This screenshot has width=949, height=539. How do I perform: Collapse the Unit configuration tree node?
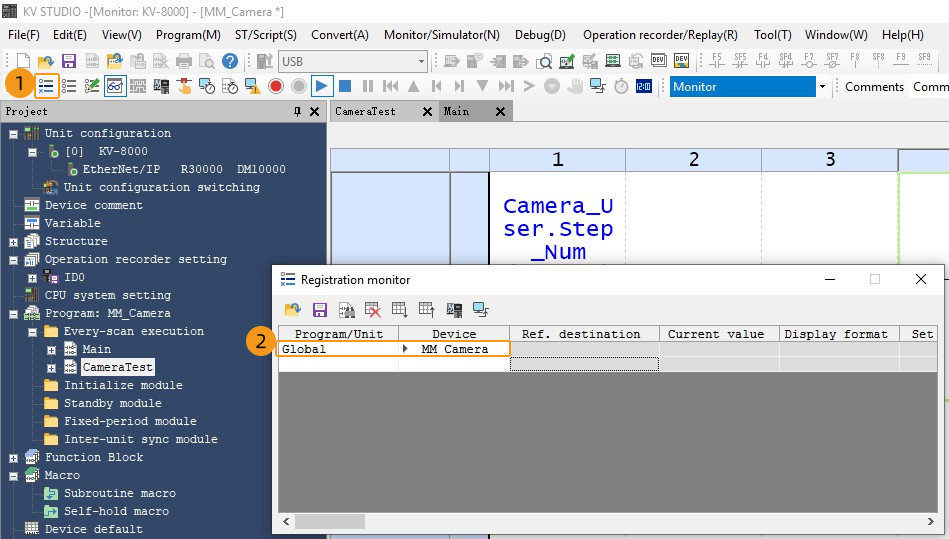[x=13, y=133]
